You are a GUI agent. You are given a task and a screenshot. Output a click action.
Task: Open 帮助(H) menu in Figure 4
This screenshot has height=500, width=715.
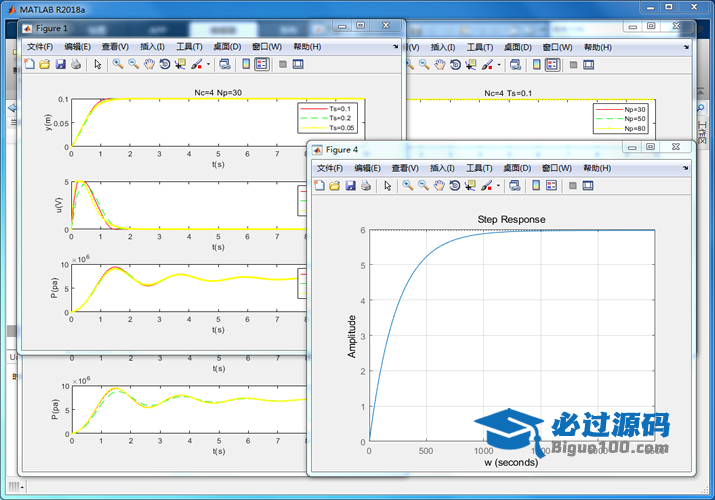tap(597, 168)
